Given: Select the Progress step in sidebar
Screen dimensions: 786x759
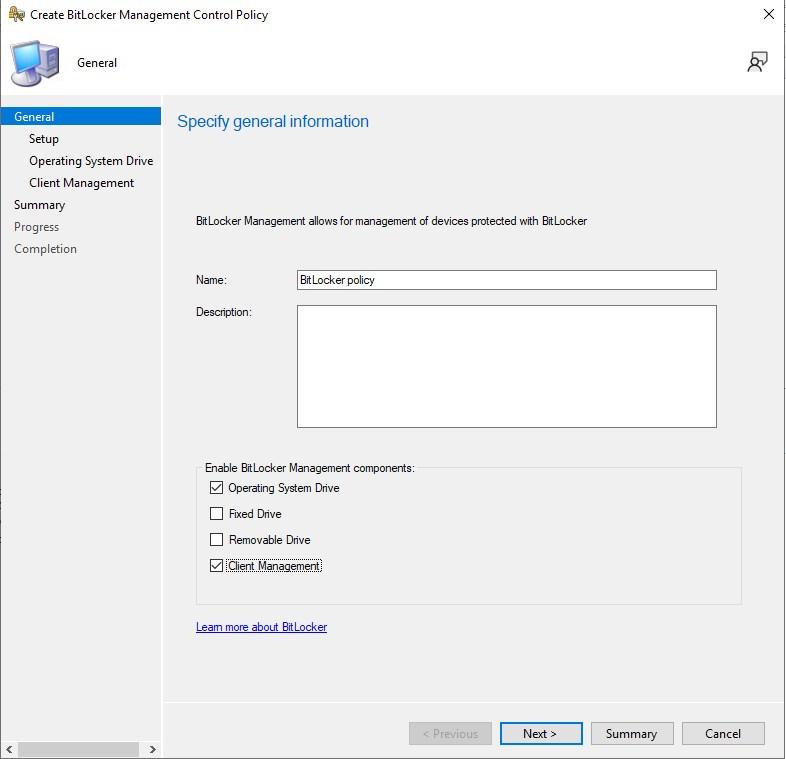Looking at the screenshot, I should coord(37,227).
